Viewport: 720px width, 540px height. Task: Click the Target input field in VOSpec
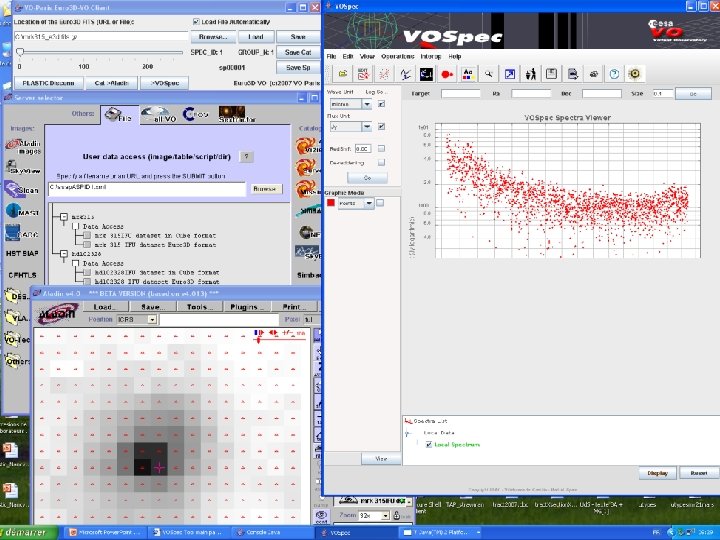click(x=461, y=94)
